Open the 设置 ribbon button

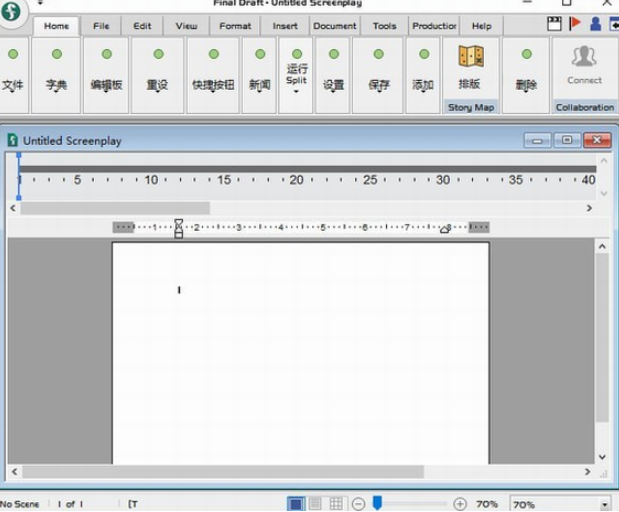(x=333, y=75)
